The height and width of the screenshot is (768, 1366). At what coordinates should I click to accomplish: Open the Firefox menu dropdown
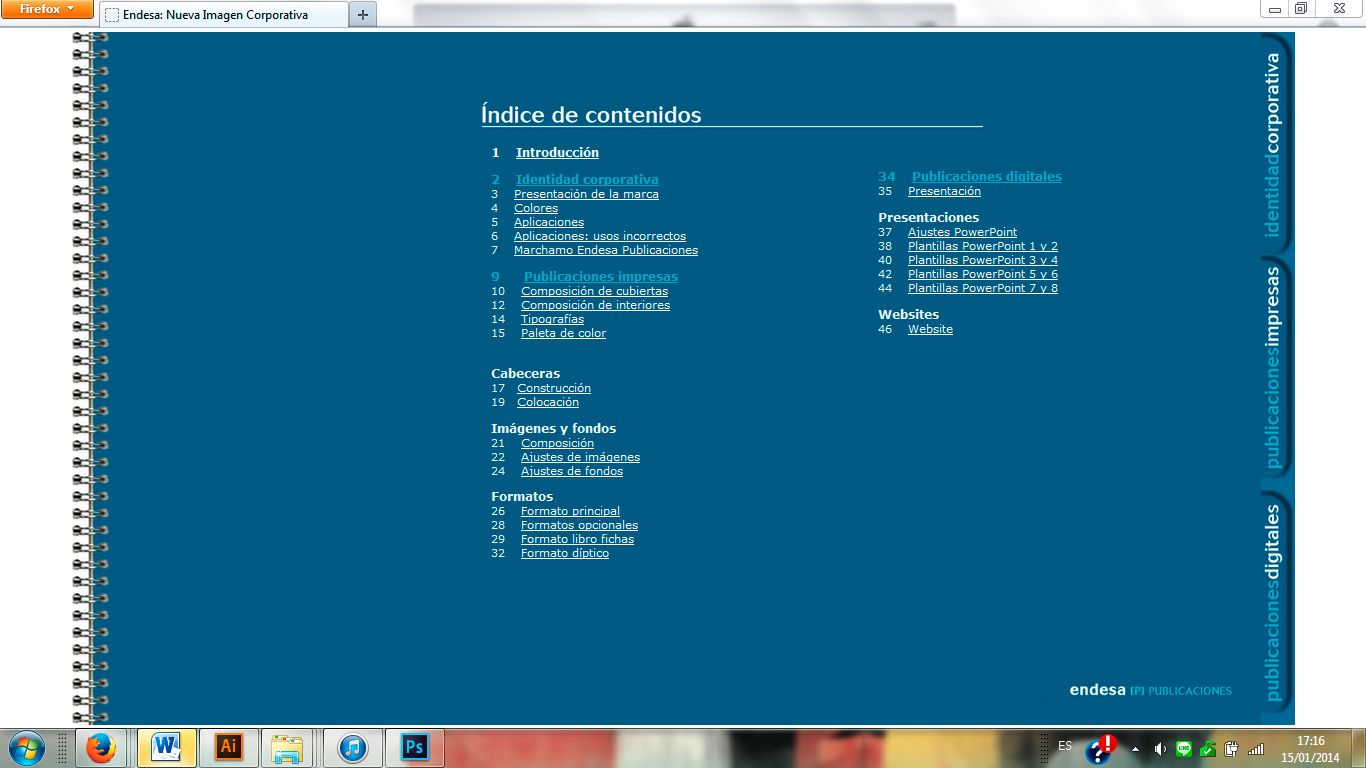(x=47, y=10)
